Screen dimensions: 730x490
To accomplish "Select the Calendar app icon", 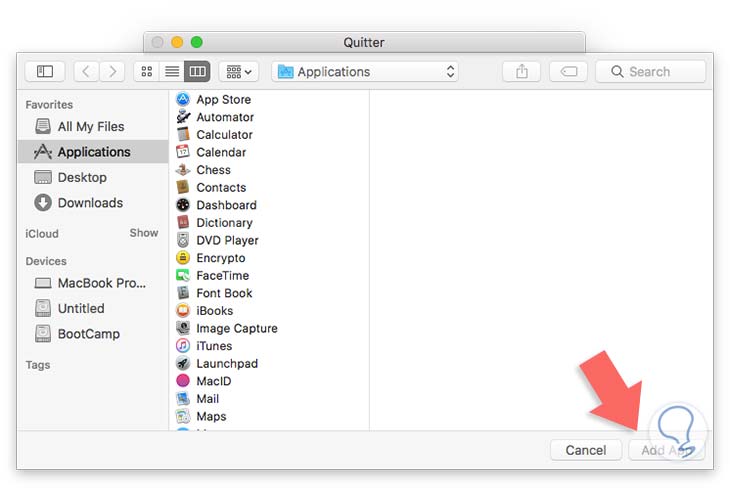I will (x=183, y=152).
